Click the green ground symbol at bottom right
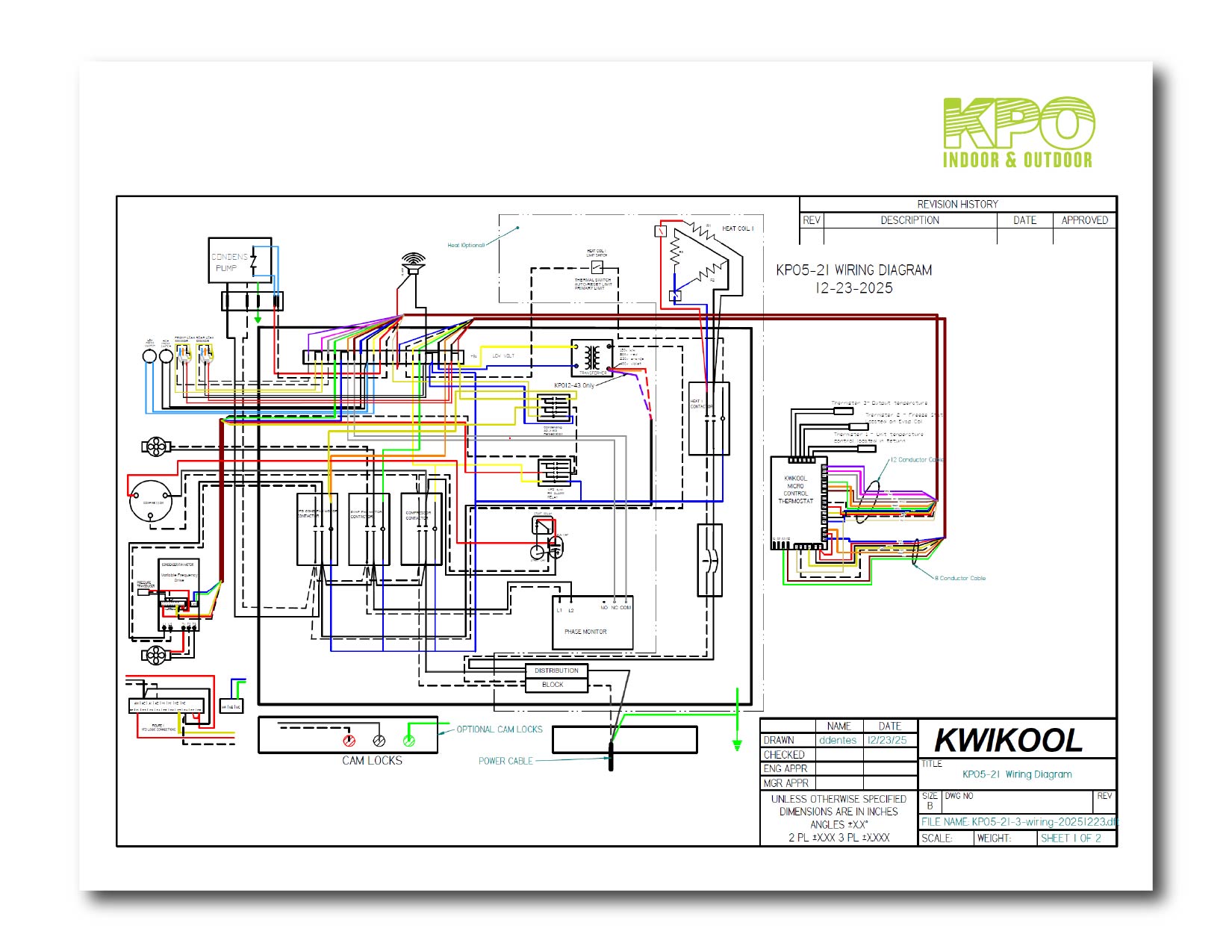 pyautogui.click(x=737, y=744)
